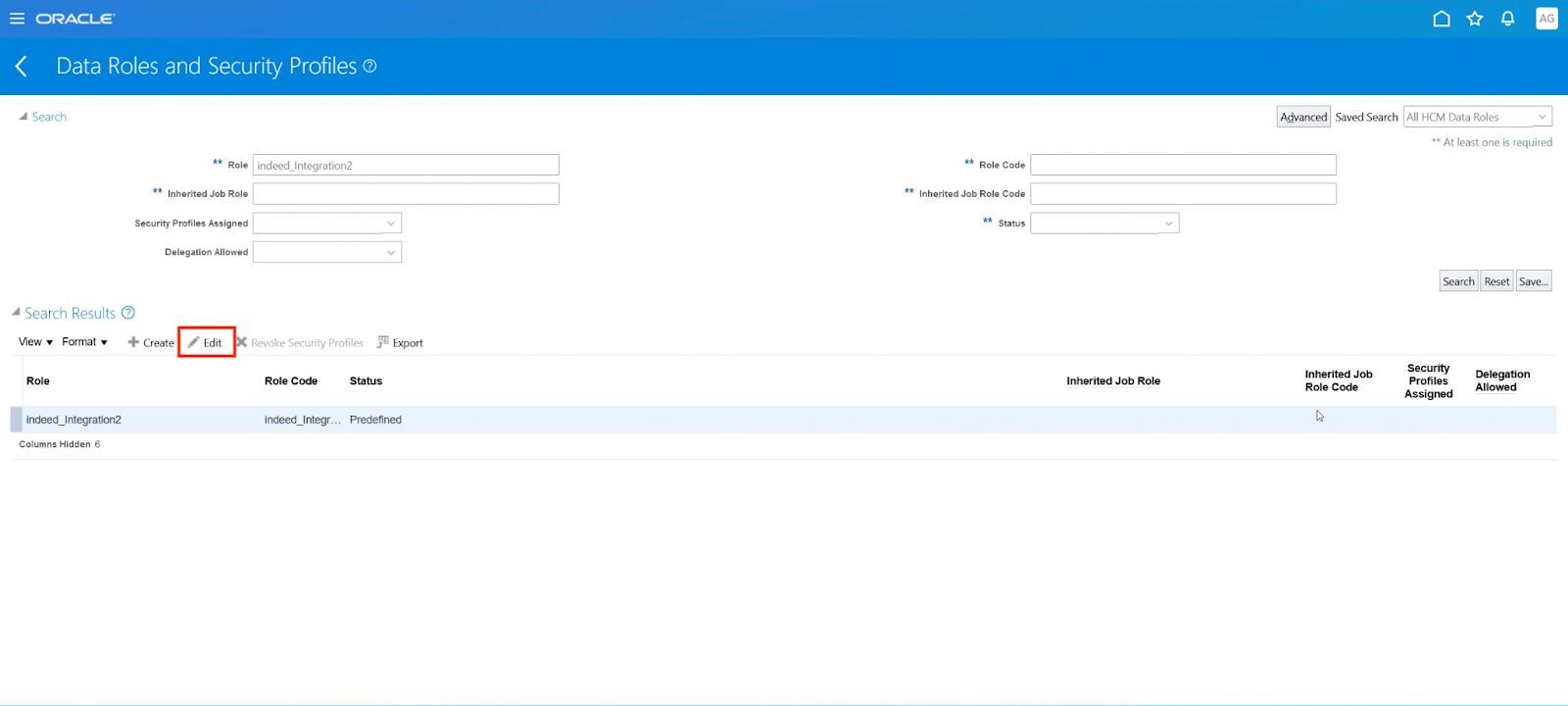Click the row selector for indeed_Integration2
Screen dimensions: 1568x706
(x=17, y=420)
